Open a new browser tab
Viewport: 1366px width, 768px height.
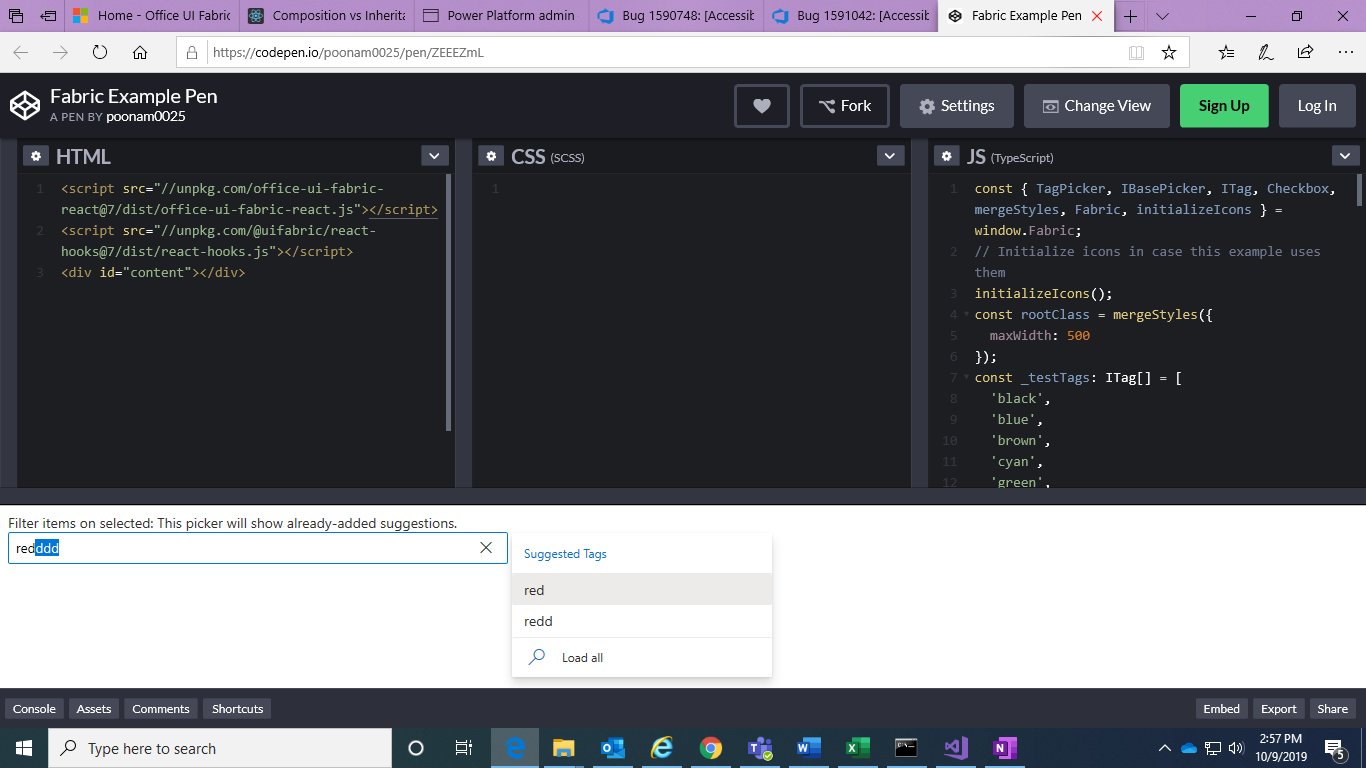[1130, 16]
